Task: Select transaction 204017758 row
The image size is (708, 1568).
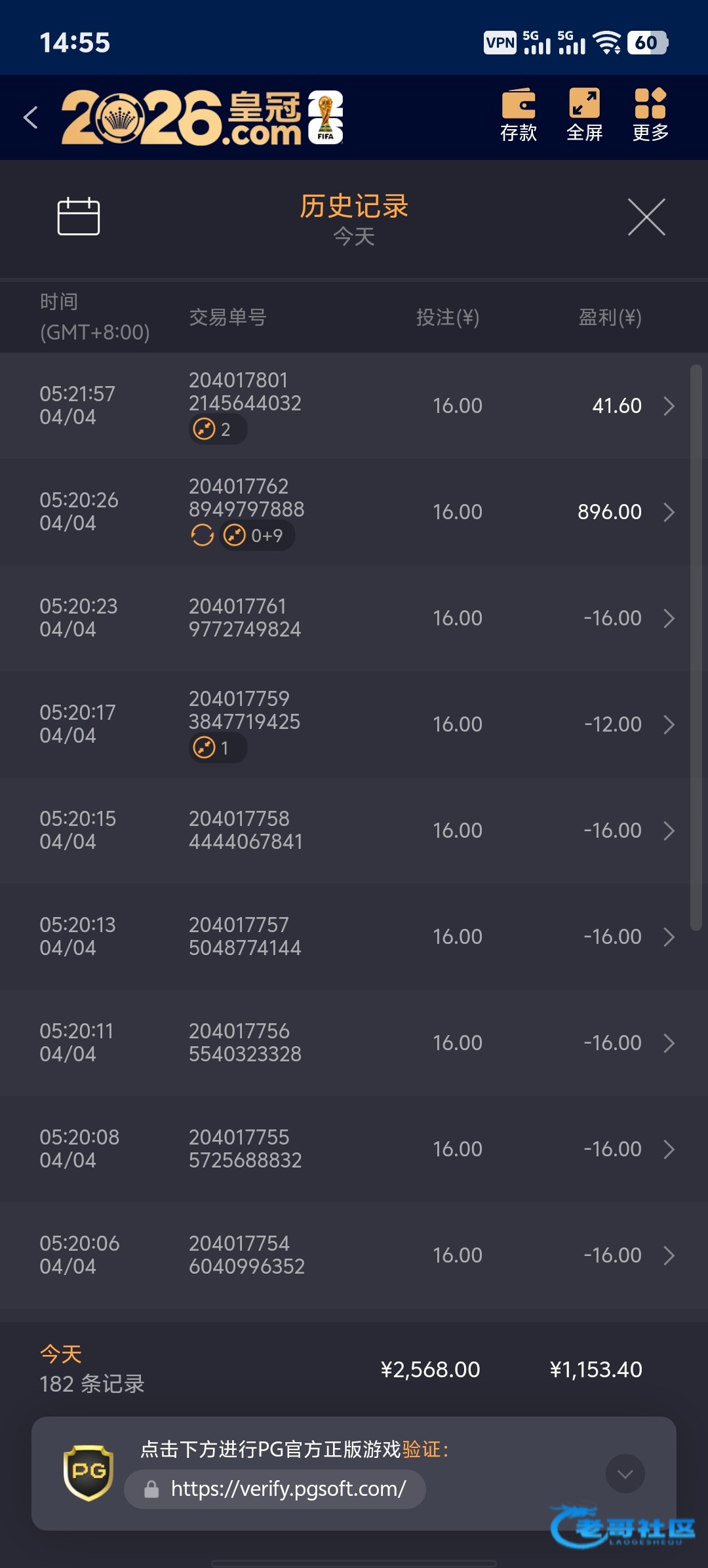Action: click(x=341, y=831)
